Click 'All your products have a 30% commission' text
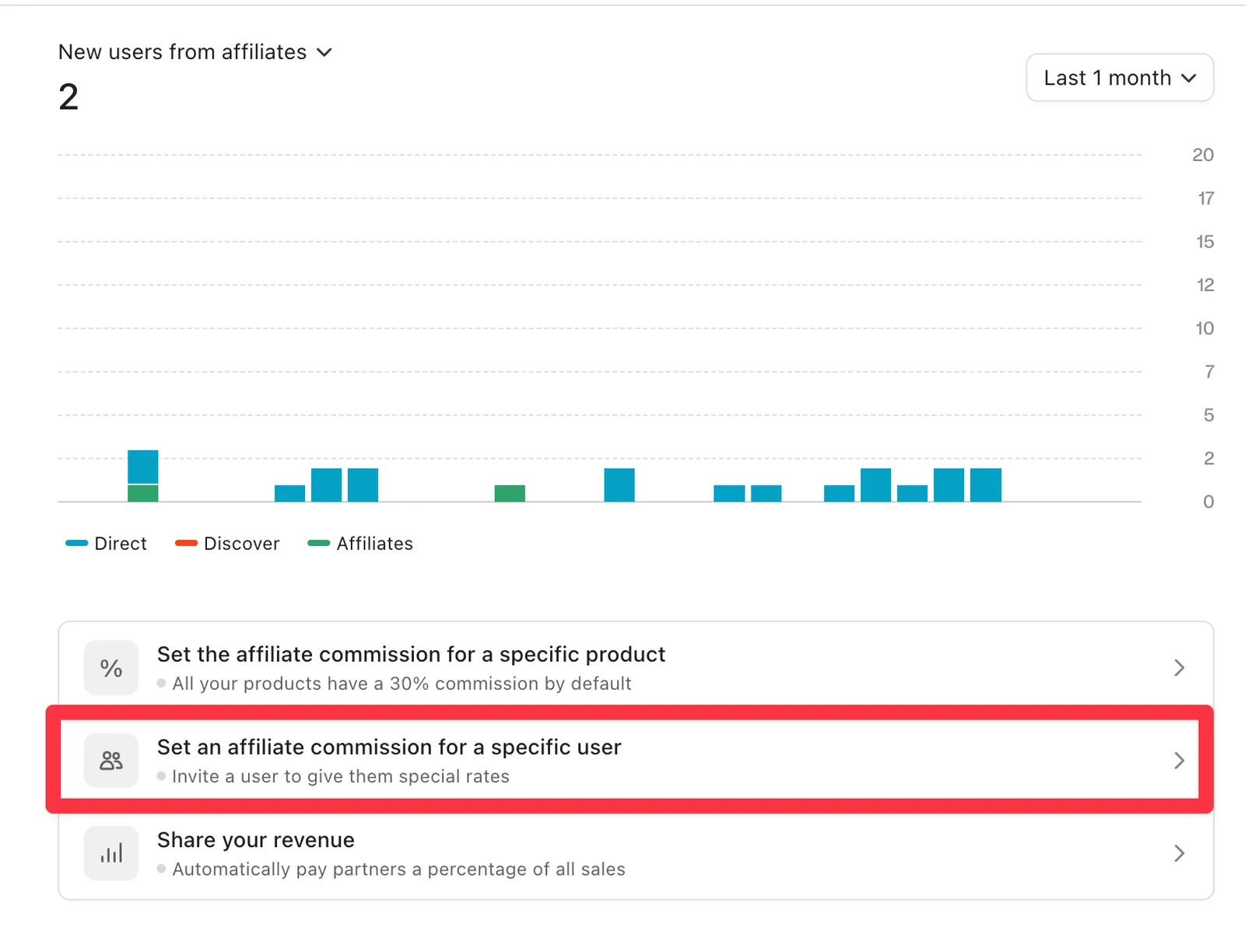 tap(402, 684)
